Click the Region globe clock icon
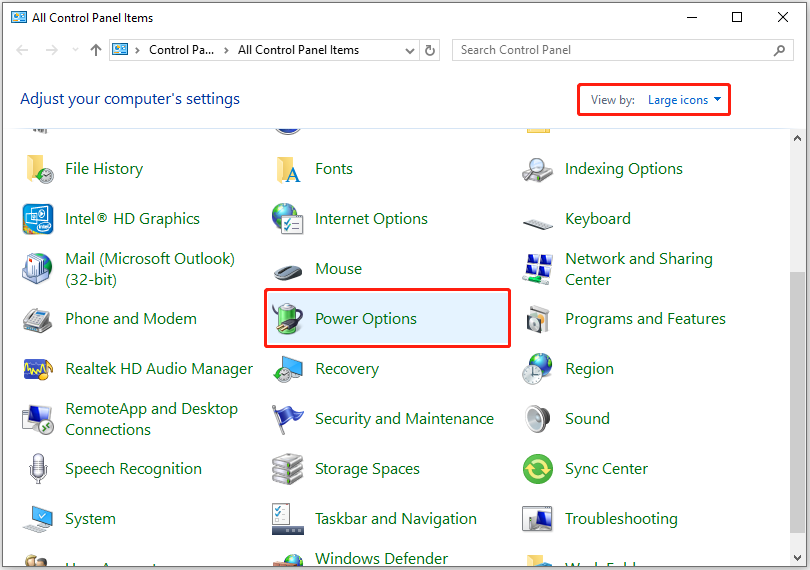Image resolution: width=810 pixels, height=570 pixels. coord(537,368)
